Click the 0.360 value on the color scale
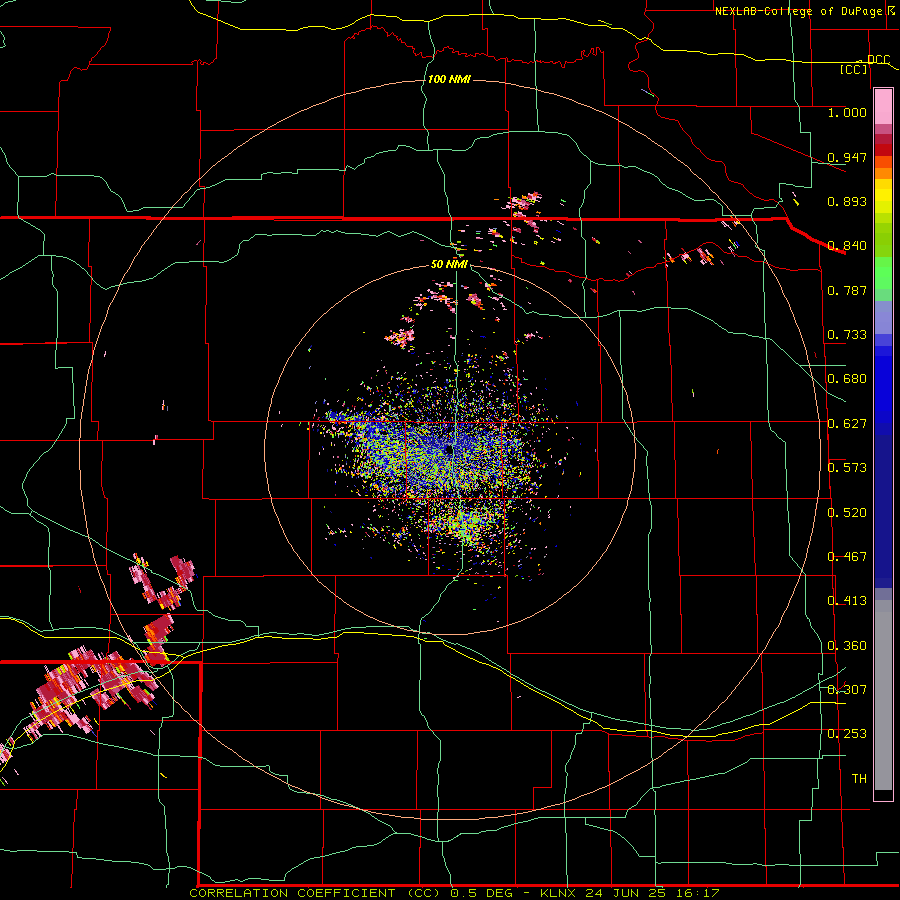The image size is (900, 900). [847, 646]
